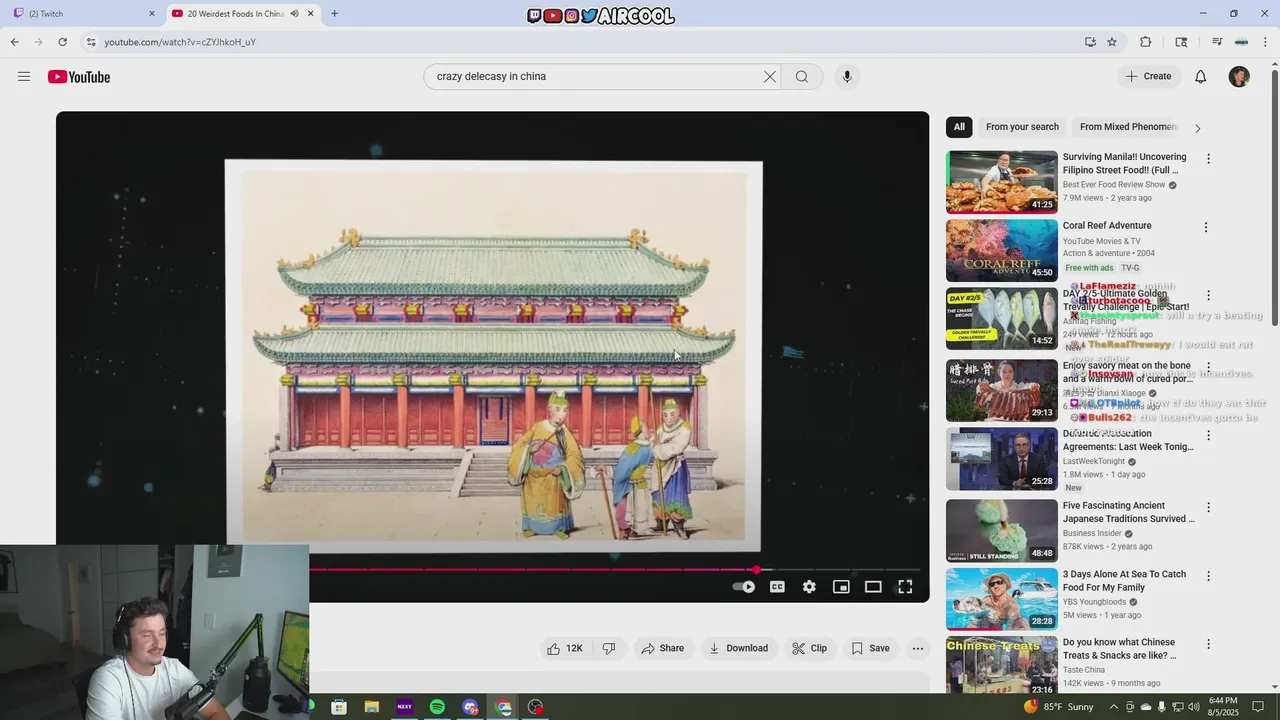1280x720 pixels.
Task: Show hidden system tray icons chevron
Action: click(x=1113, y=707)
